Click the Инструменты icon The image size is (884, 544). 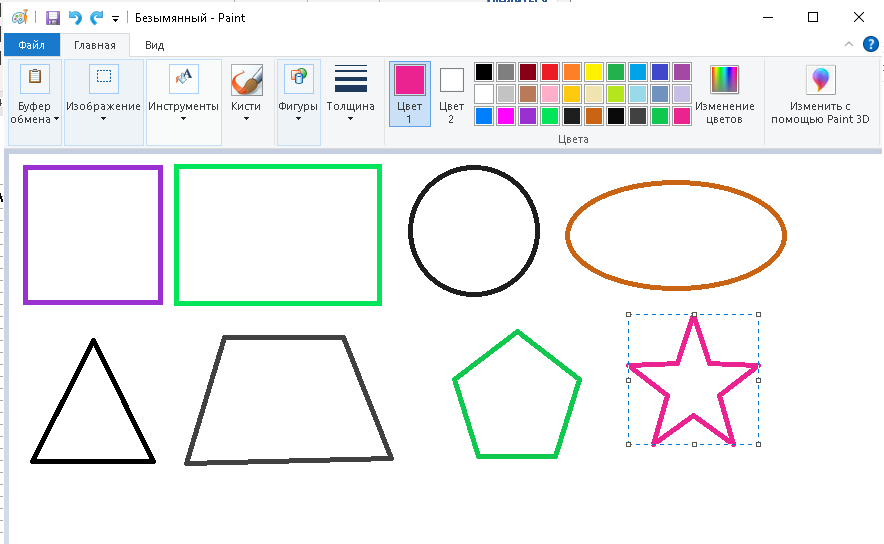[x=184, y=78]
